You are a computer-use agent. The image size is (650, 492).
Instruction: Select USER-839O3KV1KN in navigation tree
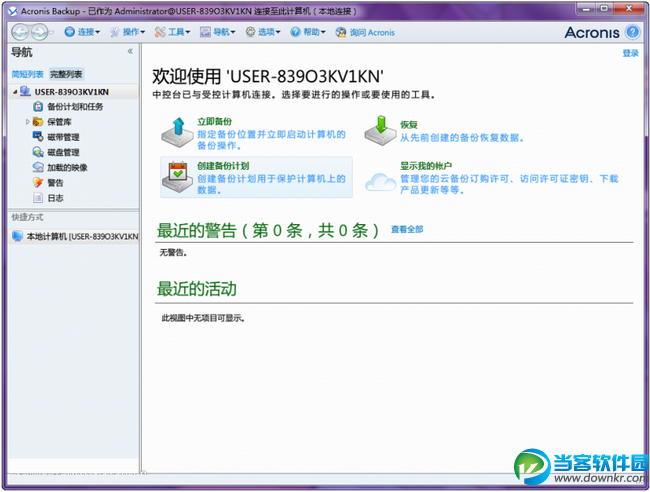72,92
